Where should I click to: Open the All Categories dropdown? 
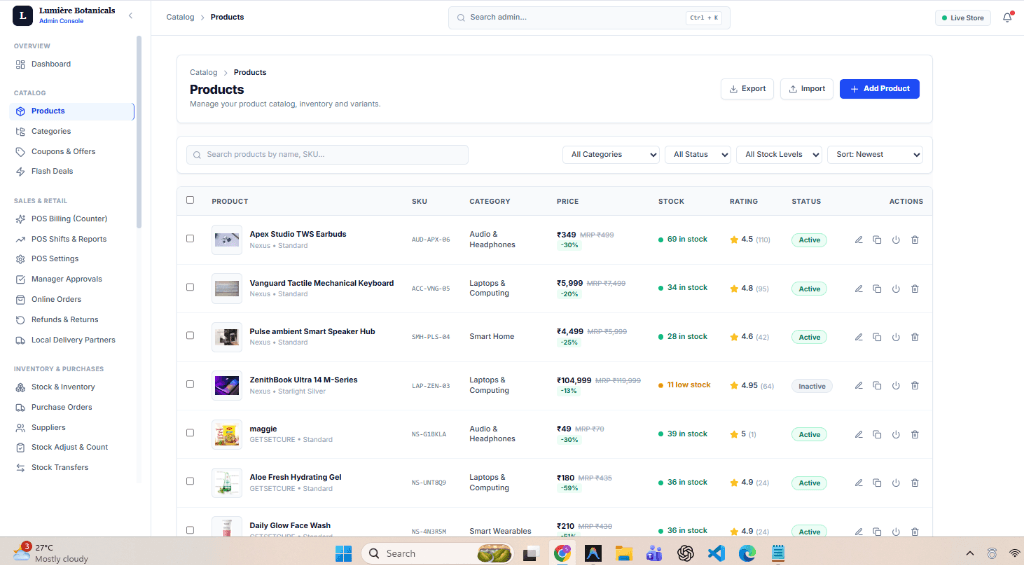611,154
